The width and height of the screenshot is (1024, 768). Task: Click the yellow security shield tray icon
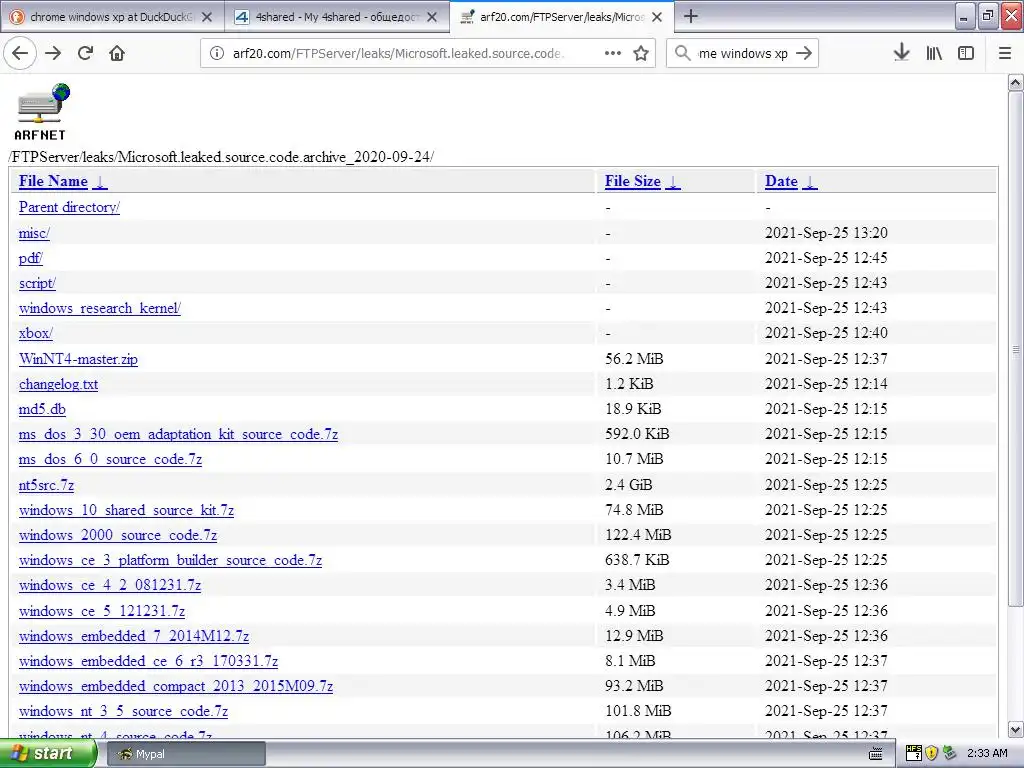tap(932, 753)
